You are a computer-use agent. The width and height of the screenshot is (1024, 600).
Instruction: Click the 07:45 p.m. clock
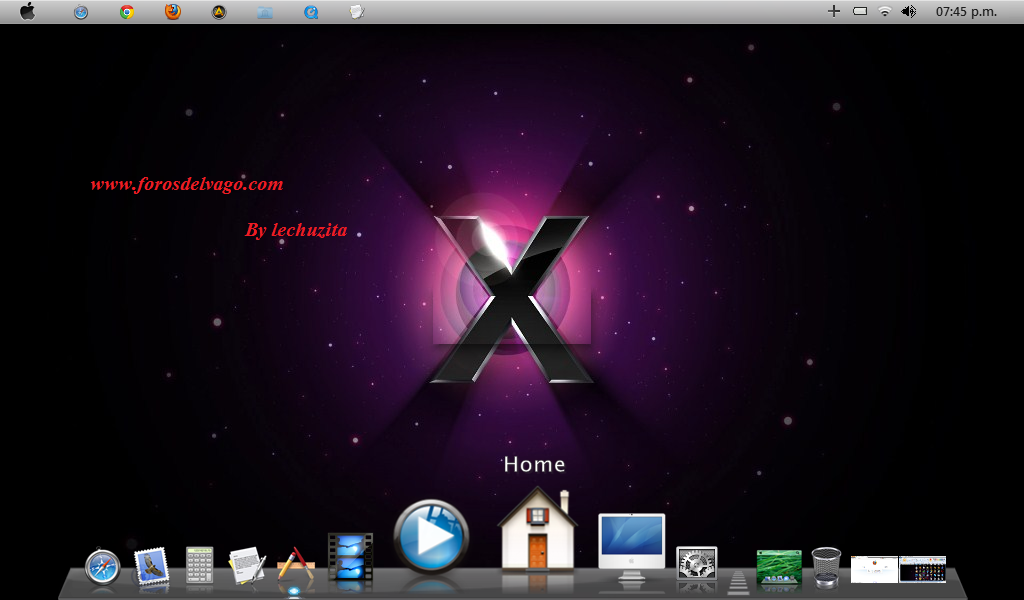[966, 12]
